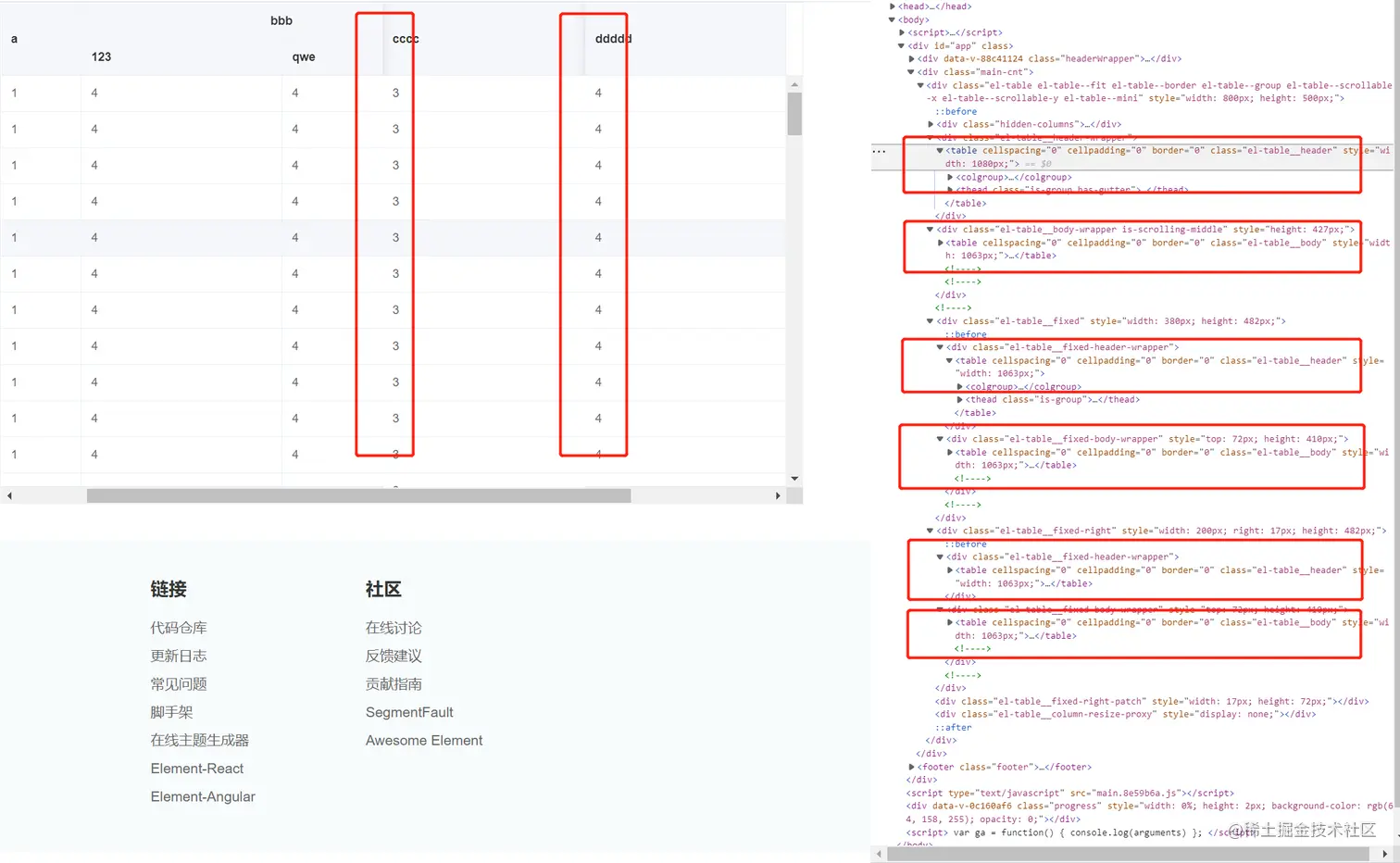Click the 'ddddd' column header
The width and height of the screenshot is (1400, 863).
tap(613, 39)
